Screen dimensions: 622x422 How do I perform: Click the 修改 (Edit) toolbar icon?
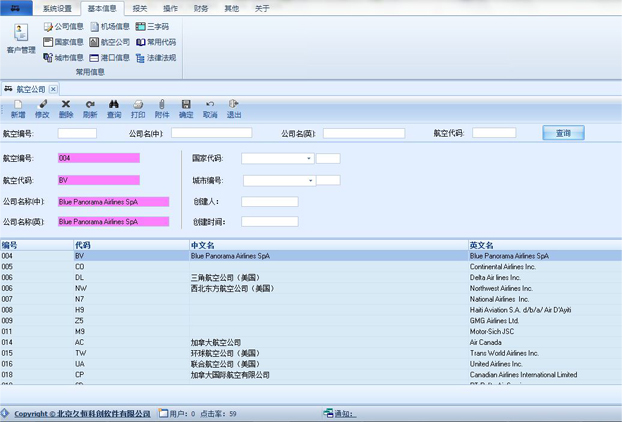pos(42,108)
